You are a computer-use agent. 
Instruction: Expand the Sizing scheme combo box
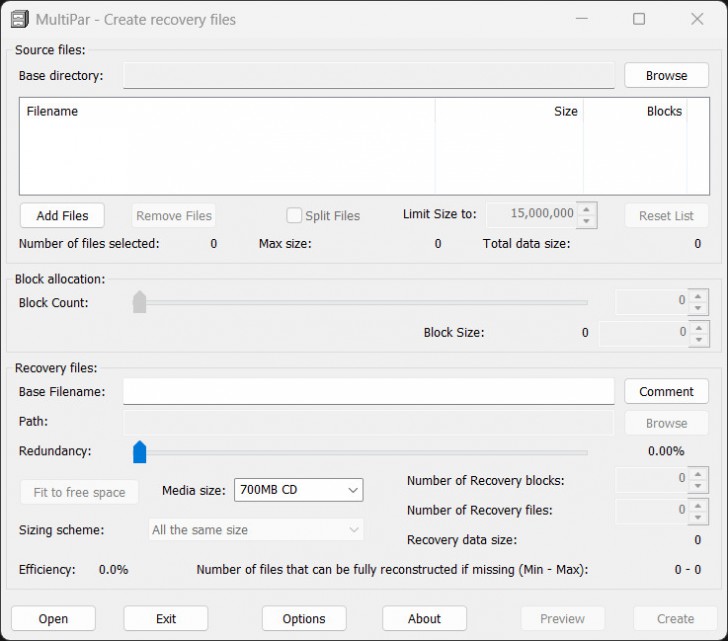(x=256, y=530)
